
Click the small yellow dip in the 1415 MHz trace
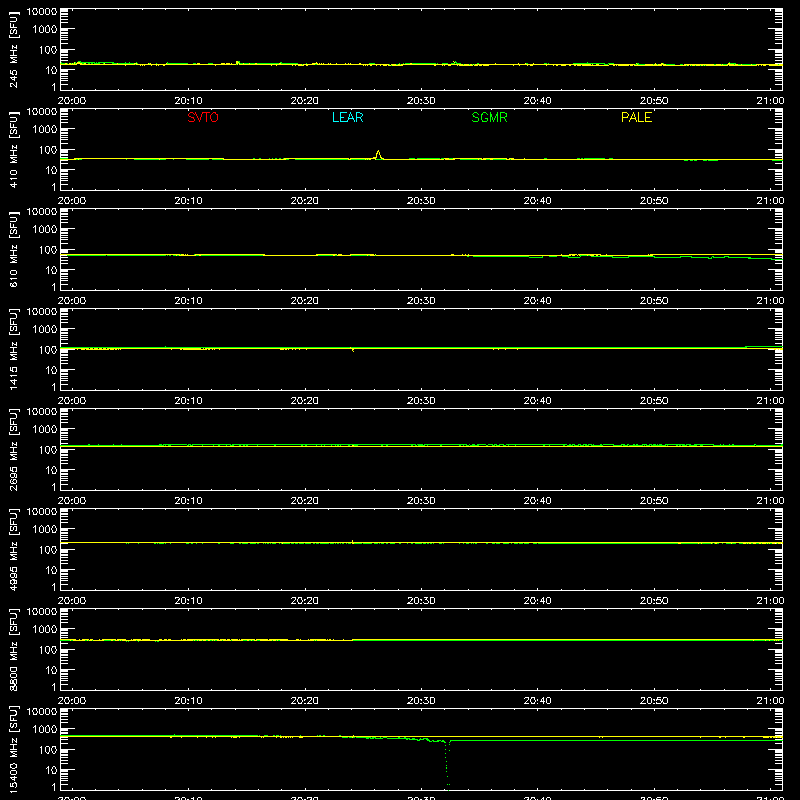353,350
